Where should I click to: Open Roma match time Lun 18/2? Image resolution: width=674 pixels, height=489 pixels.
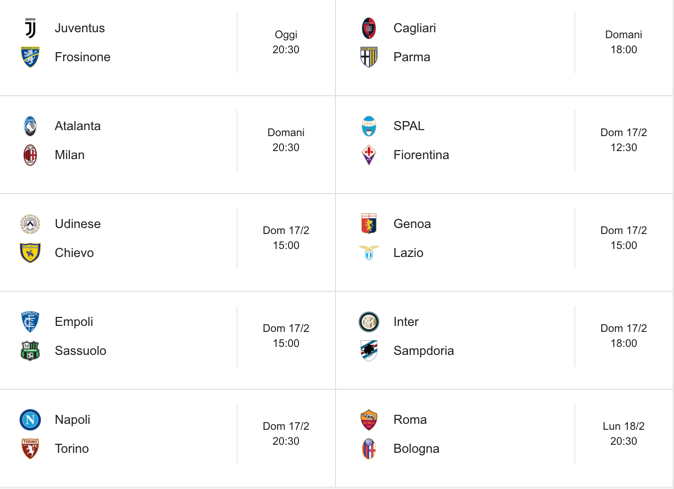click(624, 434)
